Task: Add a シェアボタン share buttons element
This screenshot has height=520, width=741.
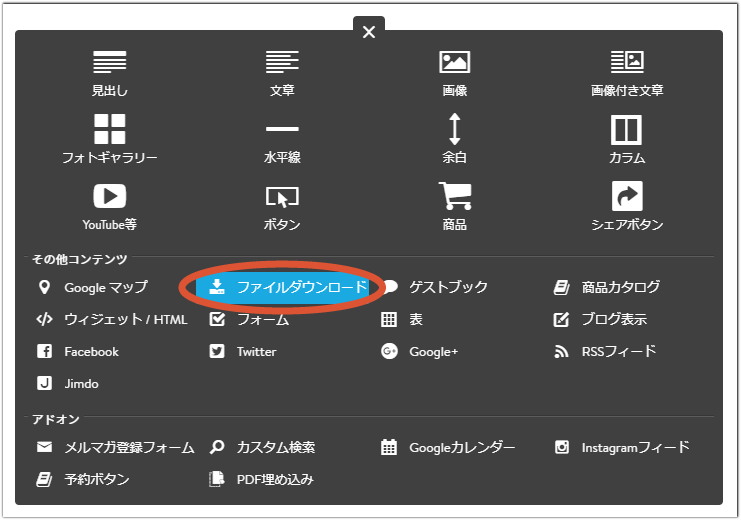Action: tap(627, 207)
